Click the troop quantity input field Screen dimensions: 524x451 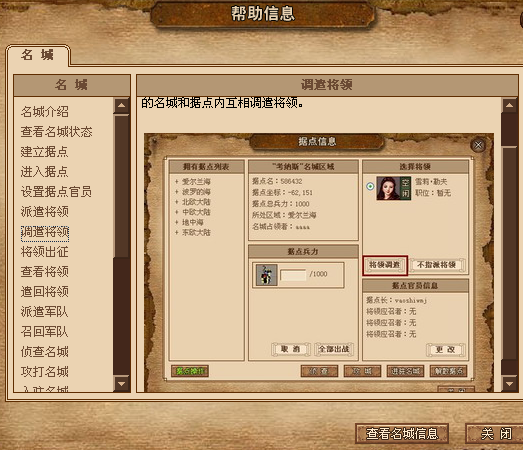point(293,275)
